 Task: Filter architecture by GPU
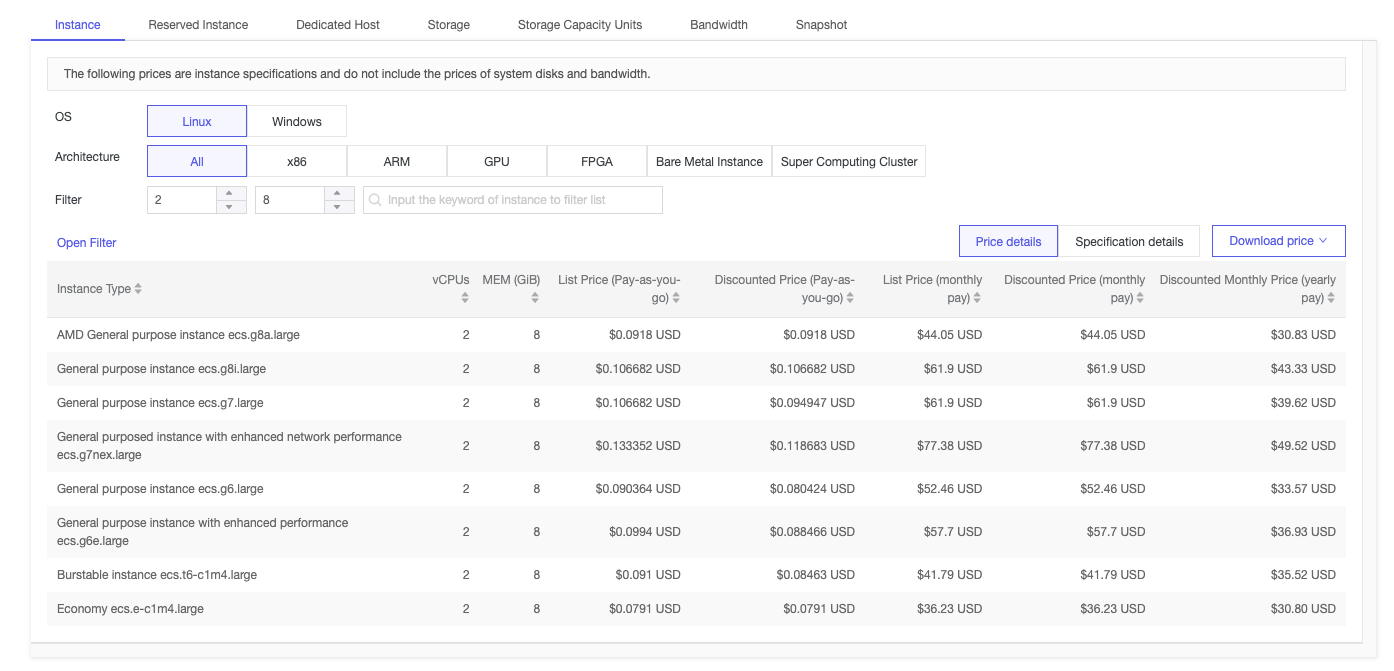(497, 161)
